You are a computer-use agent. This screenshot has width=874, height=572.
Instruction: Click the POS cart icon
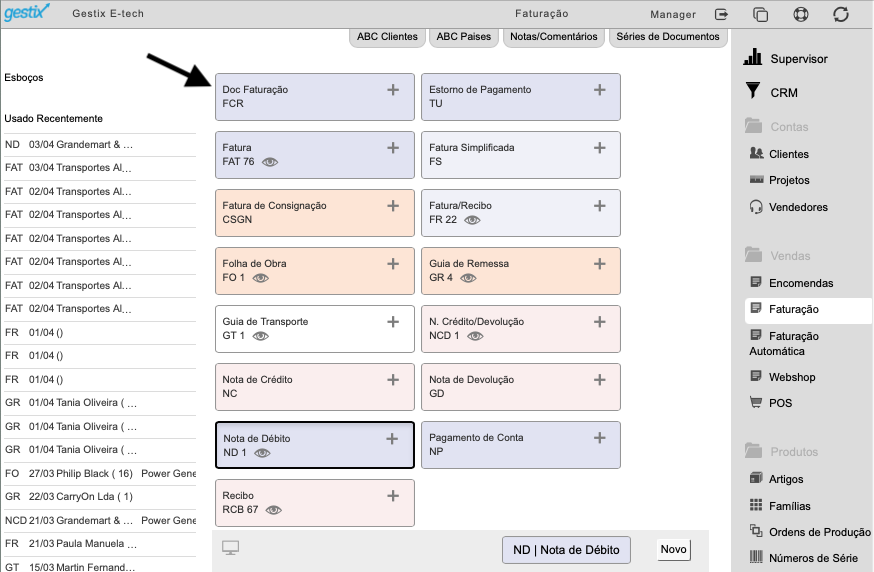[x=756, y=402]
